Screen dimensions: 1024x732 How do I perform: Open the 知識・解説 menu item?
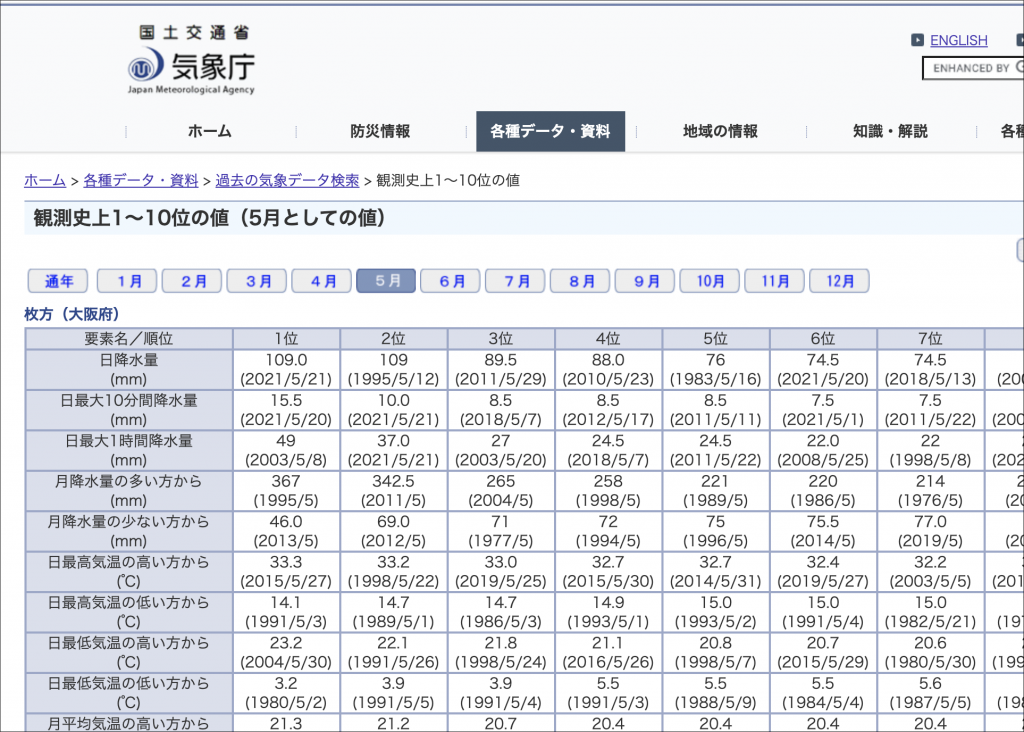click(890, 131)
